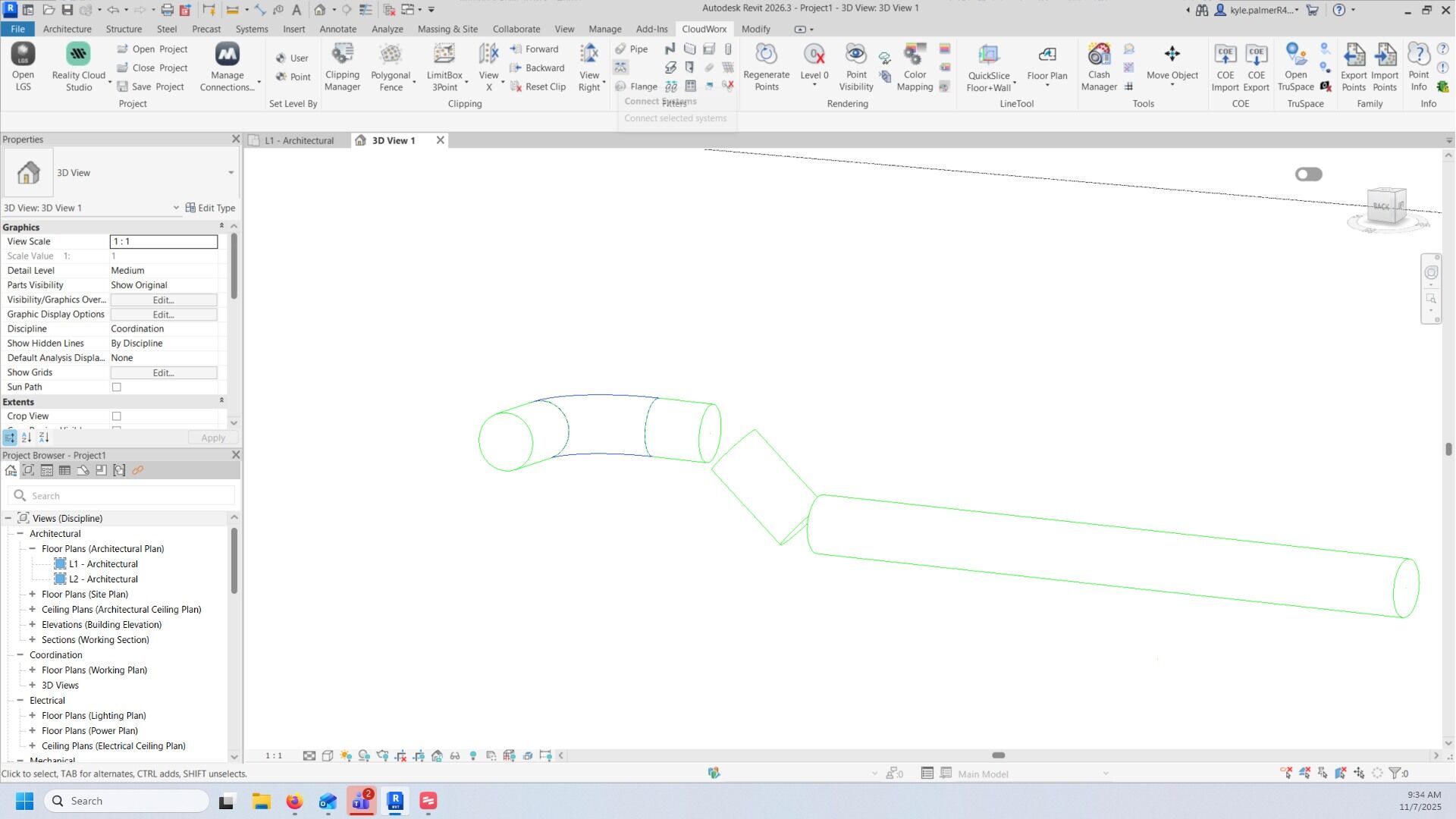1456x819 pixels.
Task: Click the Move Object tool
Action: pyautogui.click(x=1172, y=62)
